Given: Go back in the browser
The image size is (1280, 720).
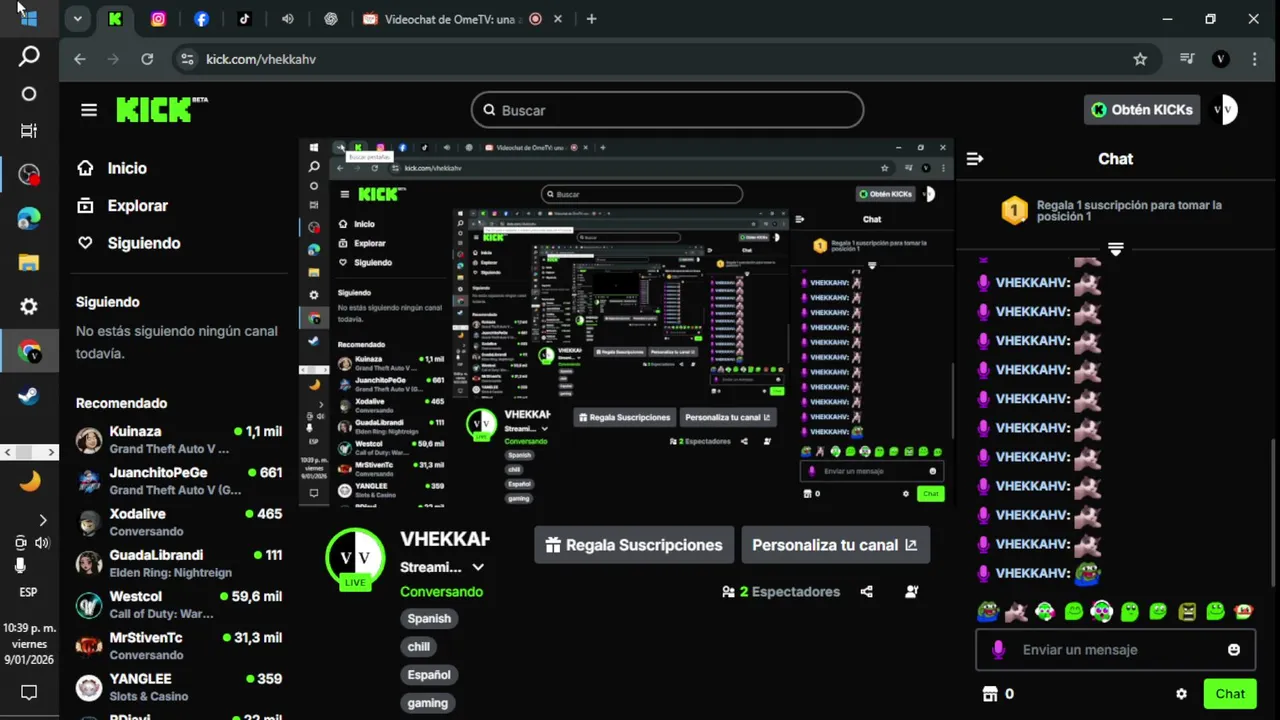Looking at the screenshot, I should click(80, 59).
